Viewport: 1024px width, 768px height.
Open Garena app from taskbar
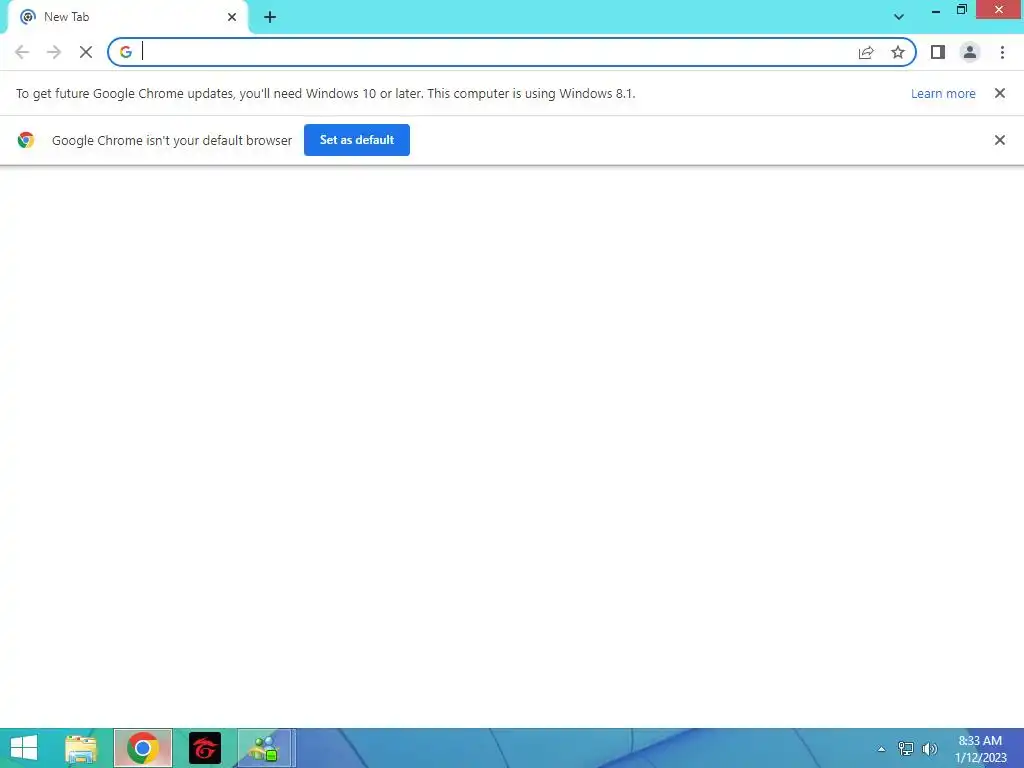tap(205, 748)
